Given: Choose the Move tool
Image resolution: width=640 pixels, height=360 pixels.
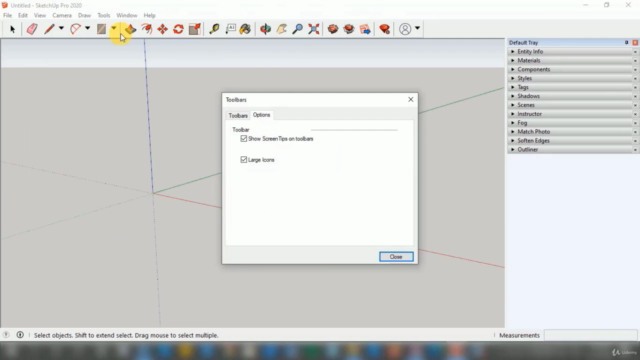Looking at the screenshot, I should pos(162,29).
